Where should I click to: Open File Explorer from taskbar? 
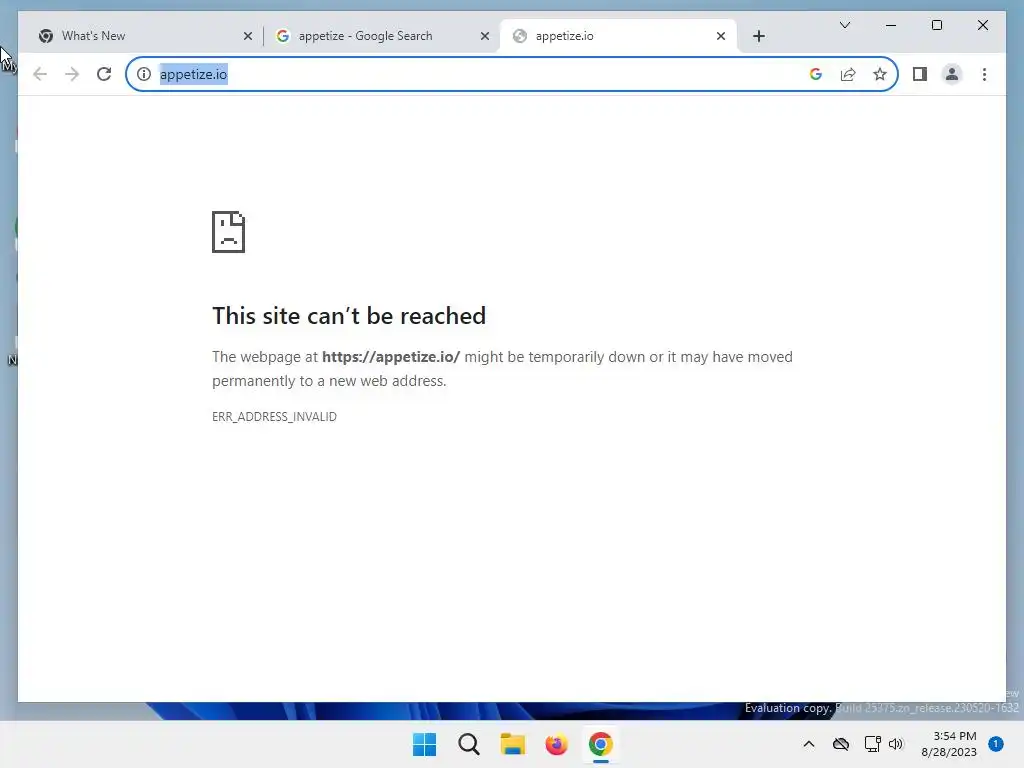point(513,744)
